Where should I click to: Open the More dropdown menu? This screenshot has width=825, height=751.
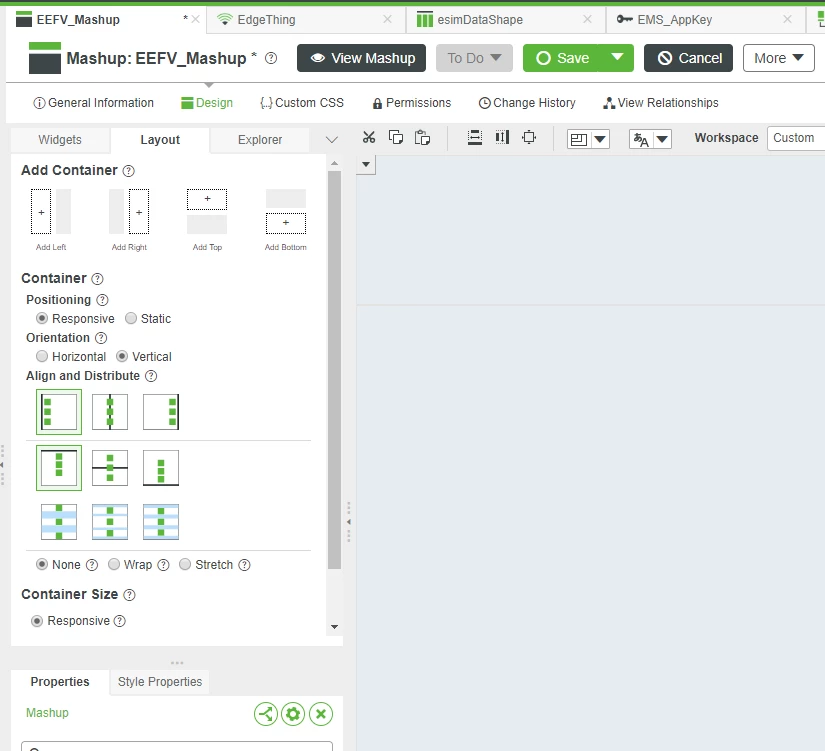point(779,58)
